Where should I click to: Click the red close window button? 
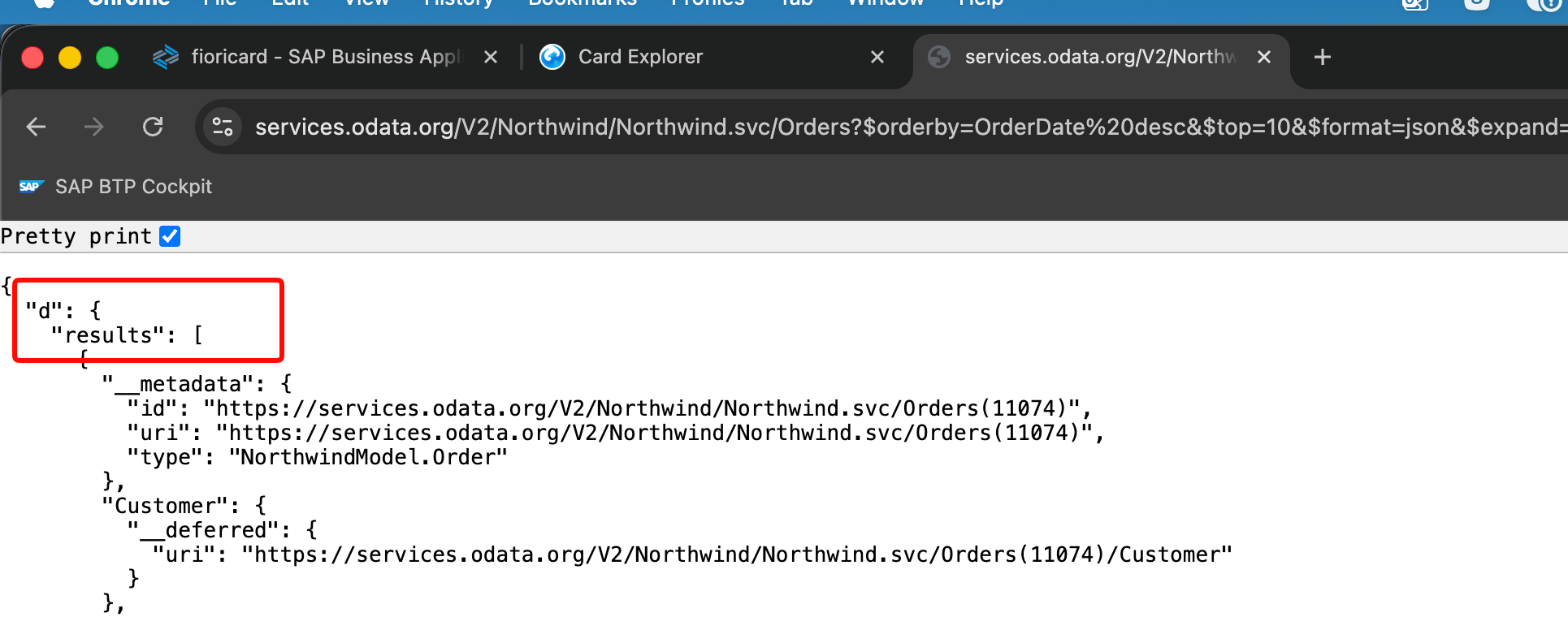[32, 58]
